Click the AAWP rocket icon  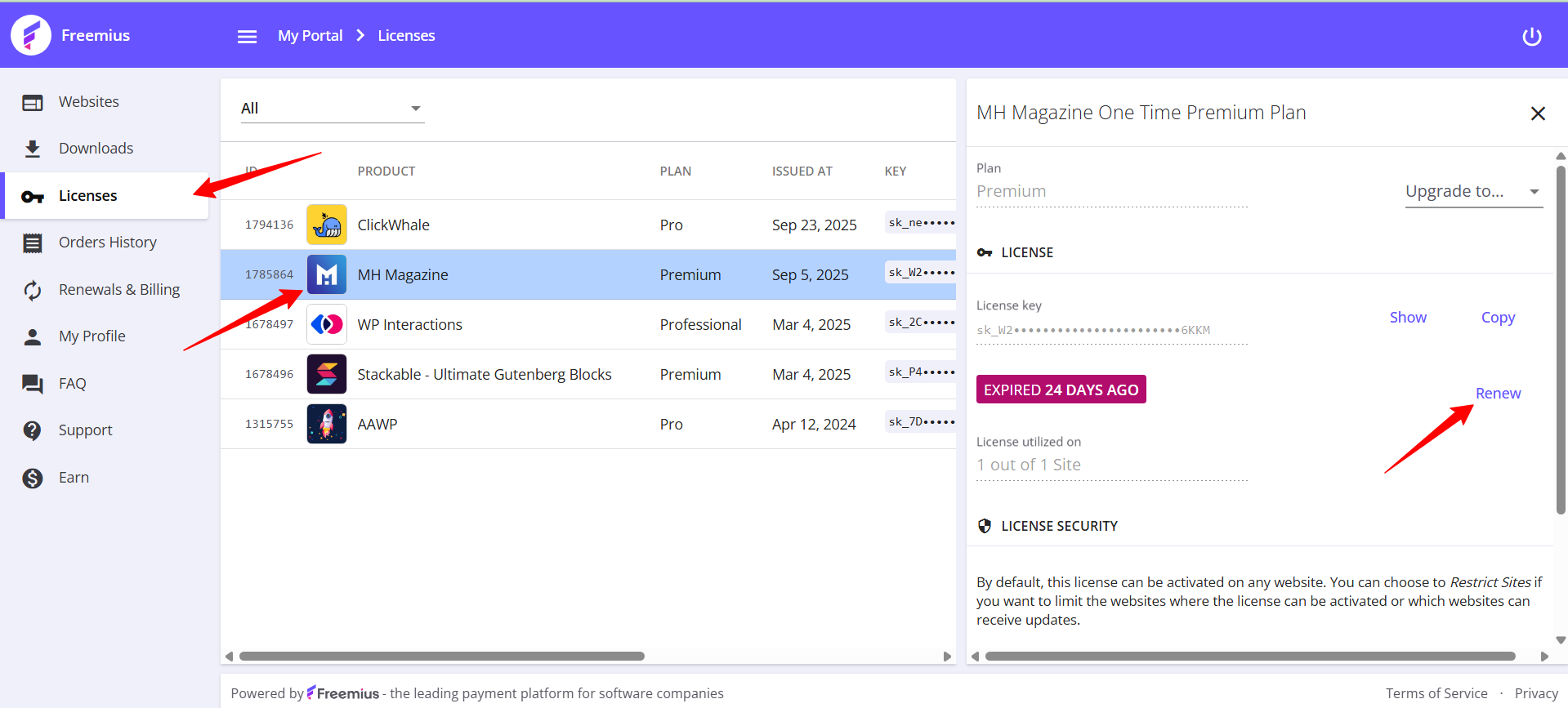pyautogui.click(x=327, y=424)
